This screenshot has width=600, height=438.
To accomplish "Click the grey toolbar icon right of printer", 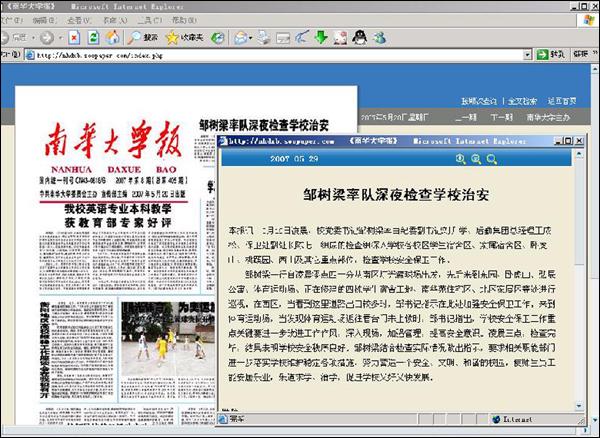I will 283,38.
